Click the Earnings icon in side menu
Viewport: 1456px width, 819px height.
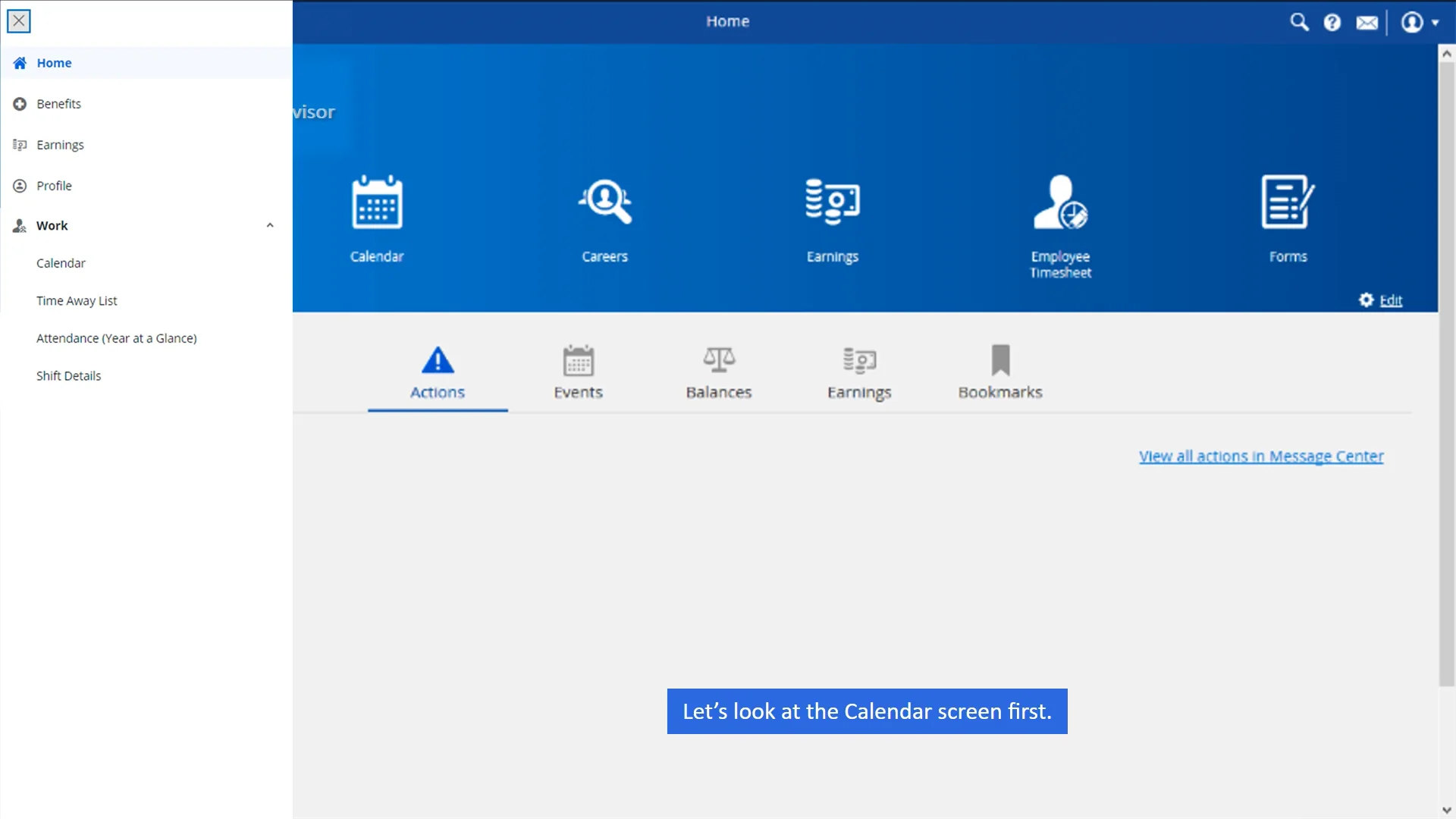coord(20,145)
